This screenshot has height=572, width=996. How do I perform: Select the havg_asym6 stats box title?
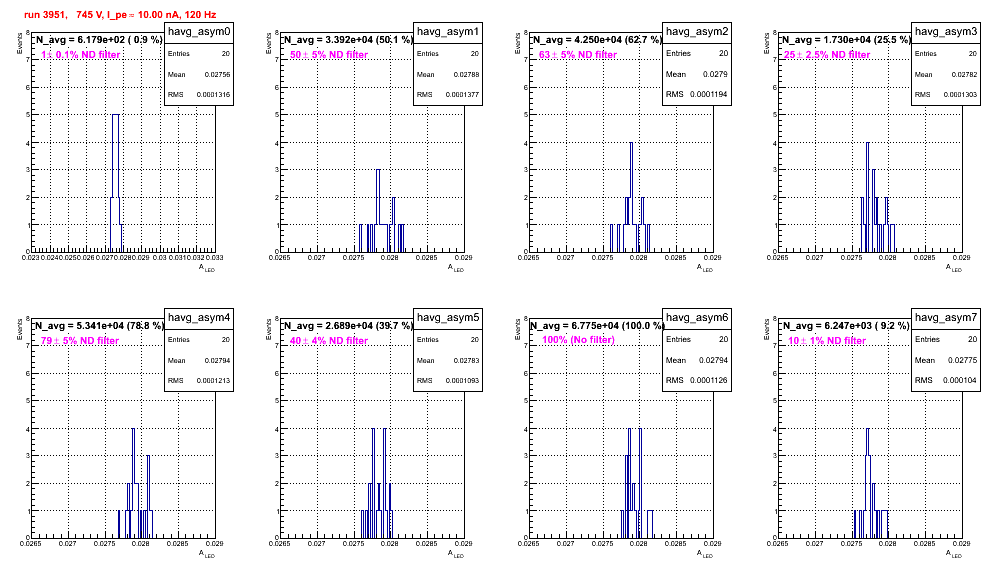click(x=697, y=317)
